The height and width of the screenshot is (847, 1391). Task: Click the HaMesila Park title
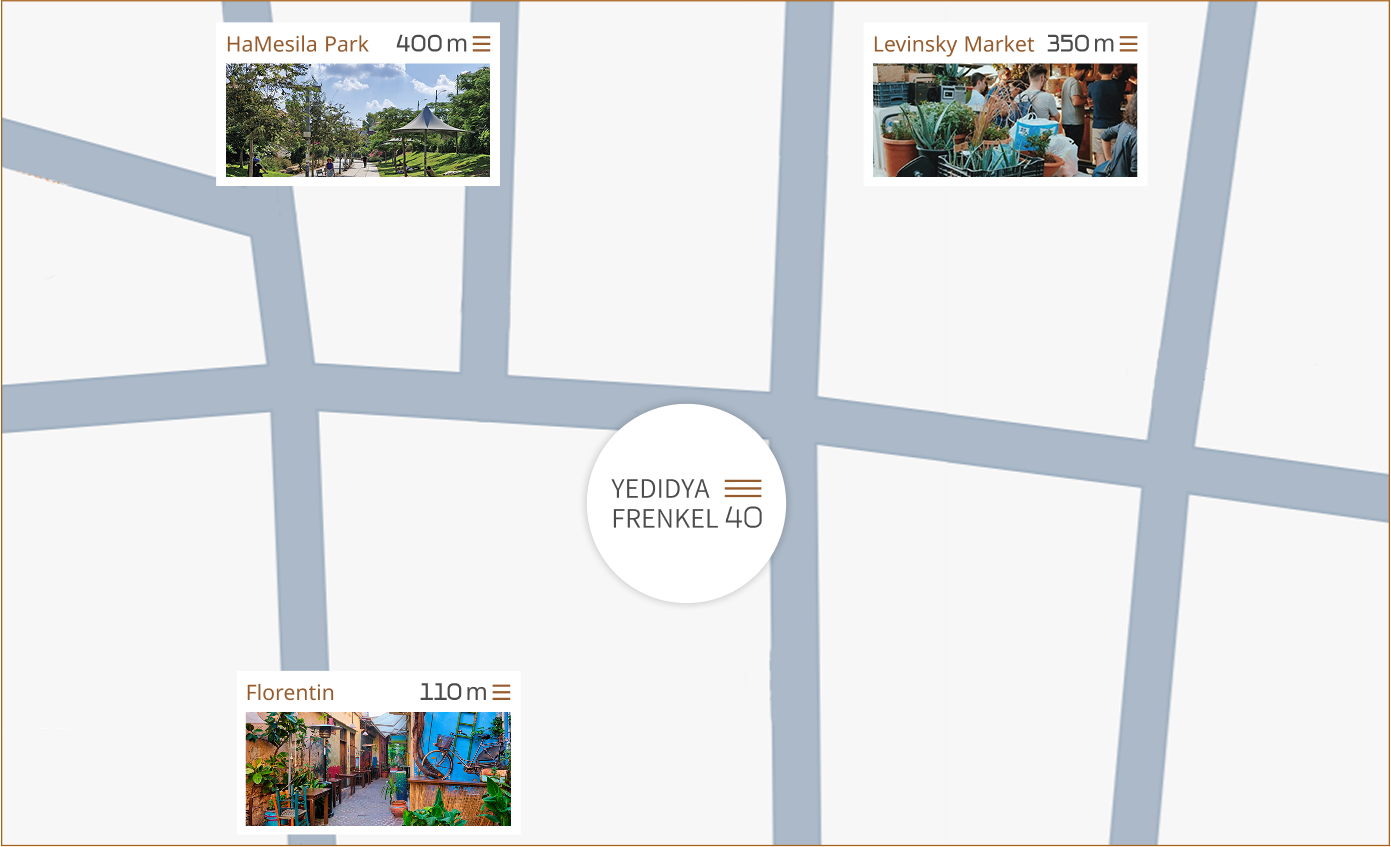pos(297,44)
